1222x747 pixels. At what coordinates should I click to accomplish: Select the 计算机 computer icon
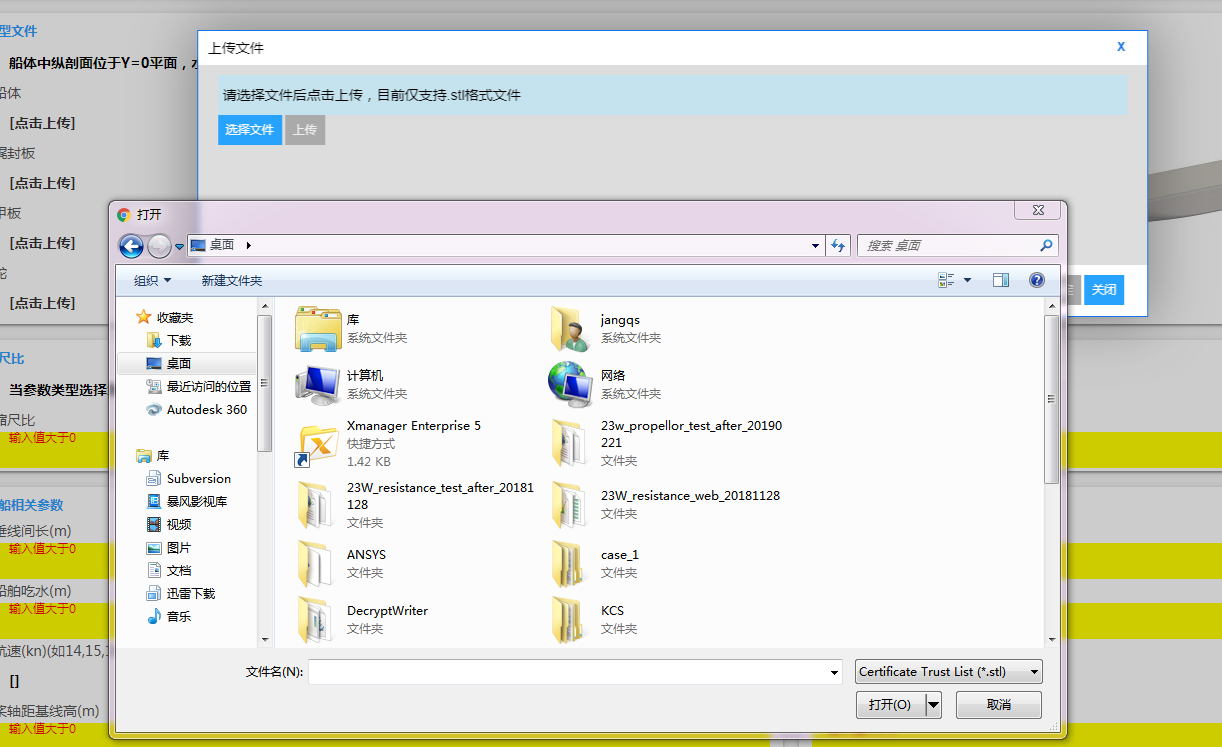click(318, 384)
